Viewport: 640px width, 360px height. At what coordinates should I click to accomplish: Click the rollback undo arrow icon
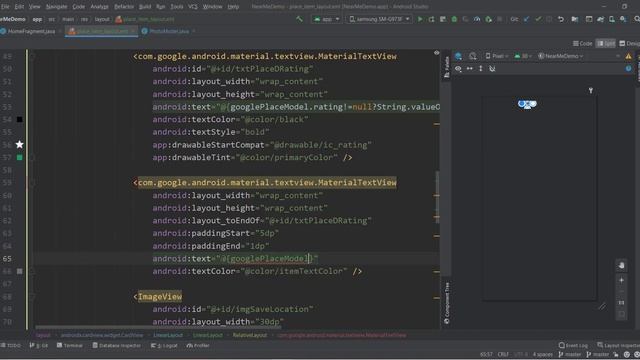point(561,19)
